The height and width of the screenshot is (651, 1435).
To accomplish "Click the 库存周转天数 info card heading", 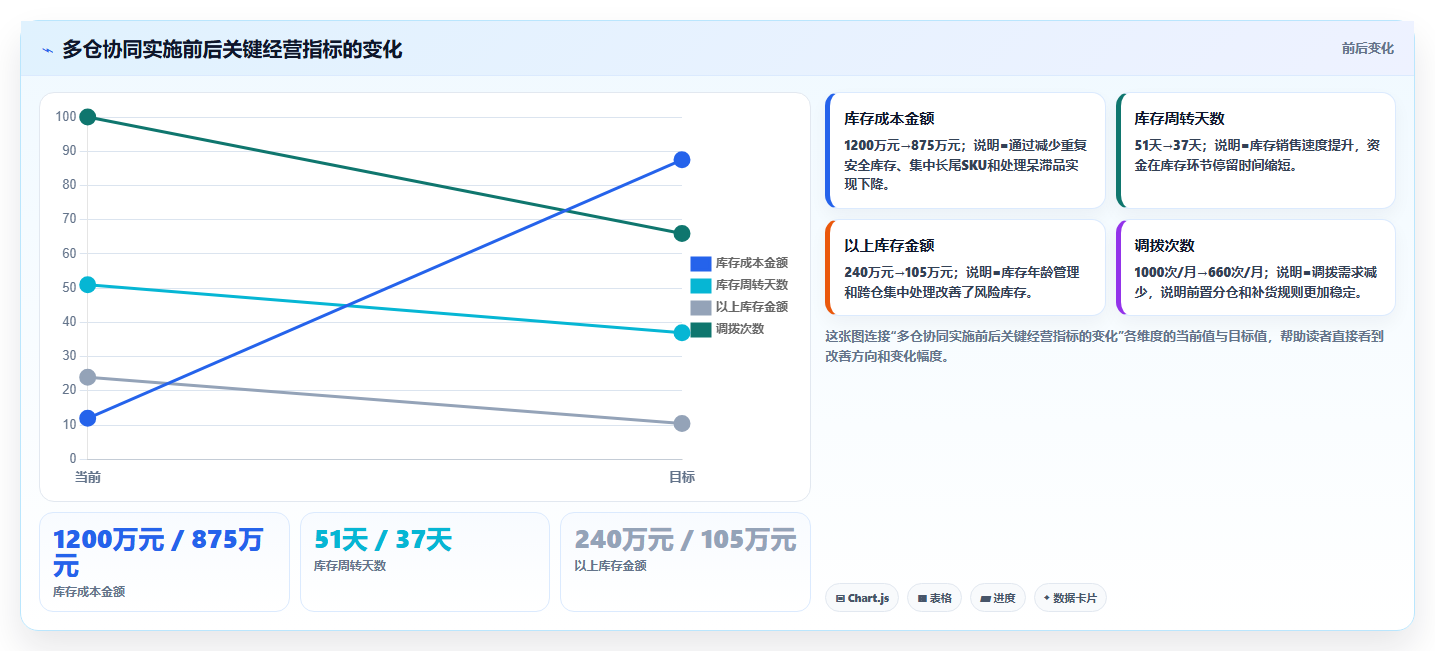I will [1180, 118].
